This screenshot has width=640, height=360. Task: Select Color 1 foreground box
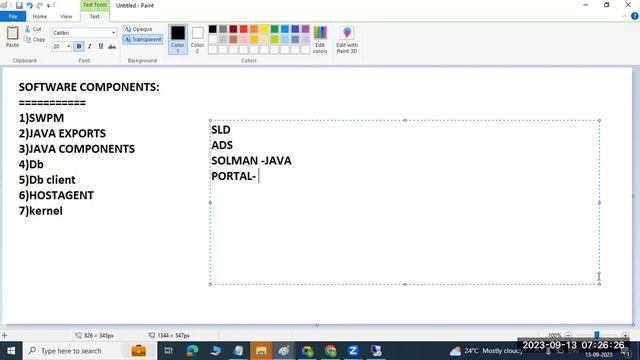click(x=178, y=39)
